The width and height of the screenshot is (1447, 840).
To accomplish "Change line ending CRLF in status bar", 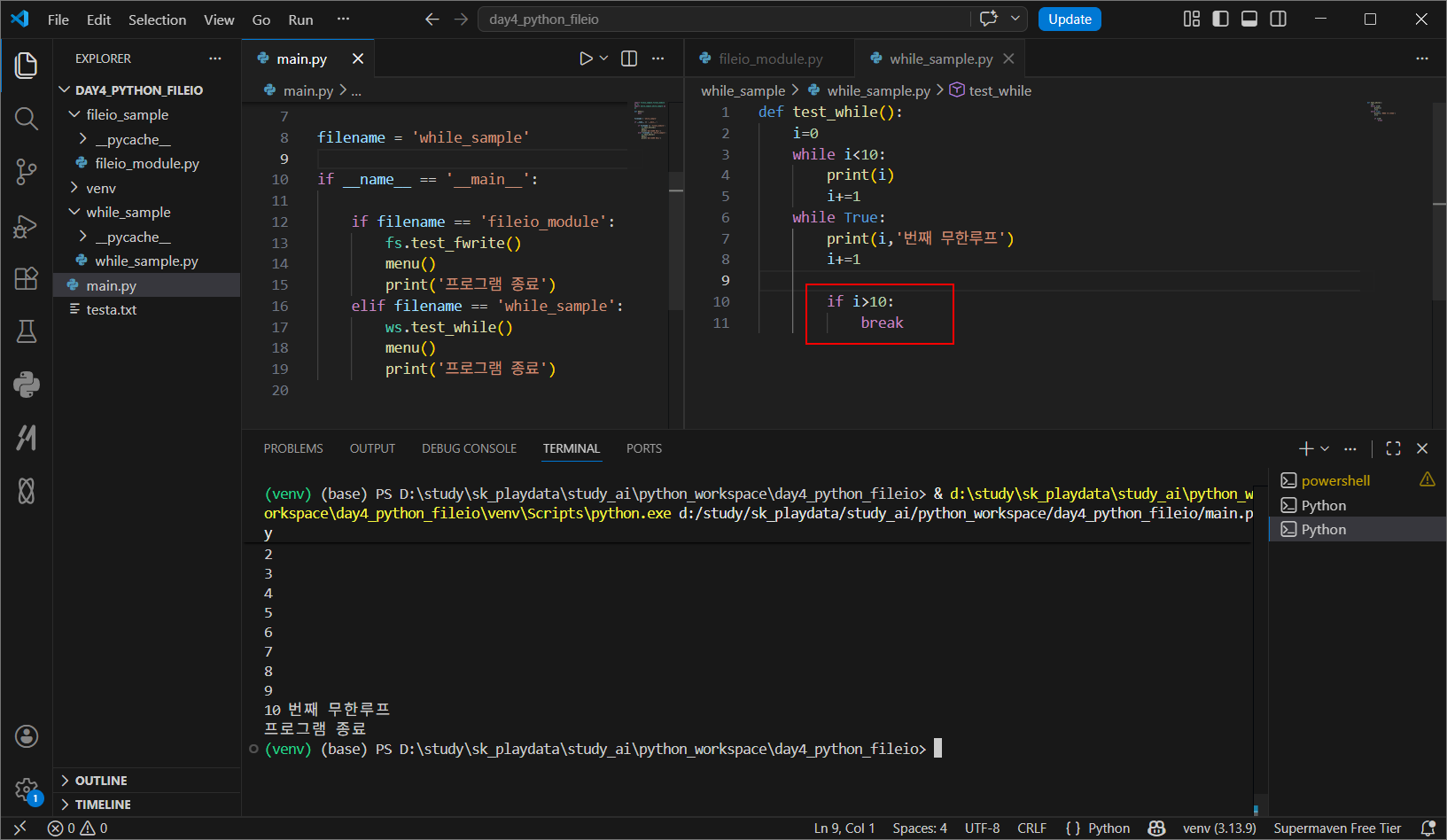I will (x=1031, y=828).
